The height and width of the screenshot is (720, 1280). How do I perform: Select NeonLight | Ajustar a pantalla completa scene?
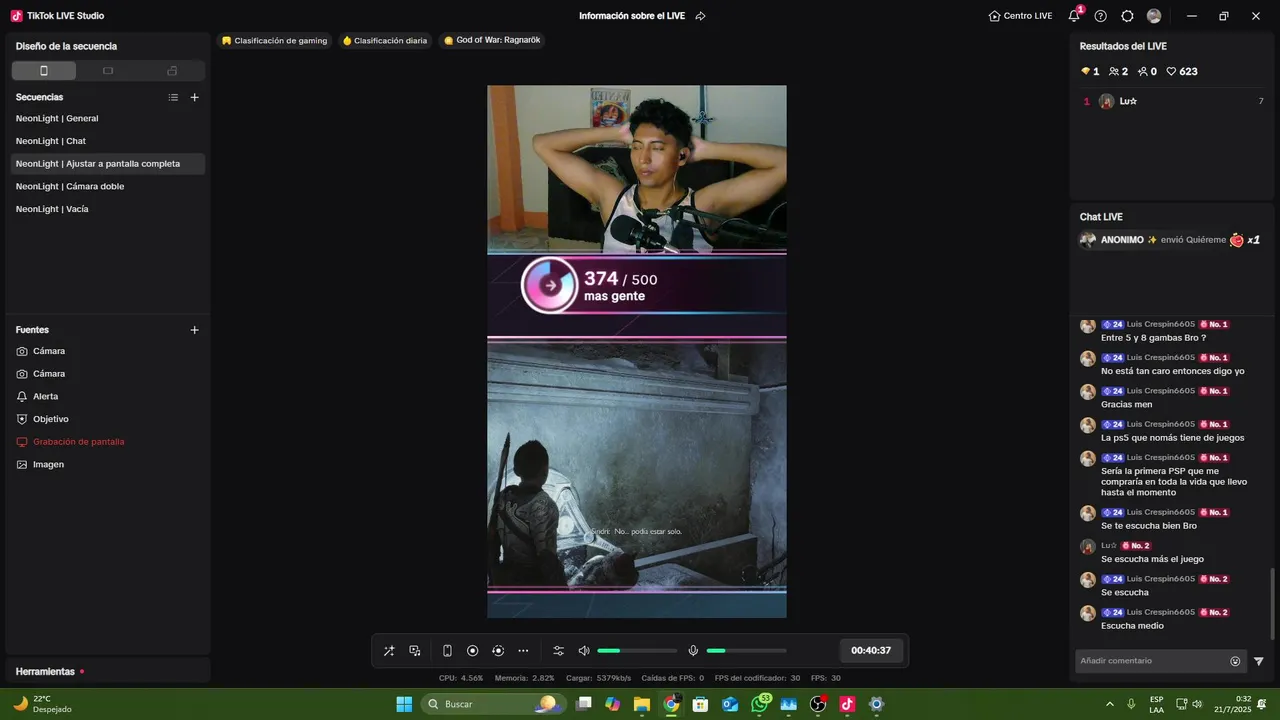[108, 164]
